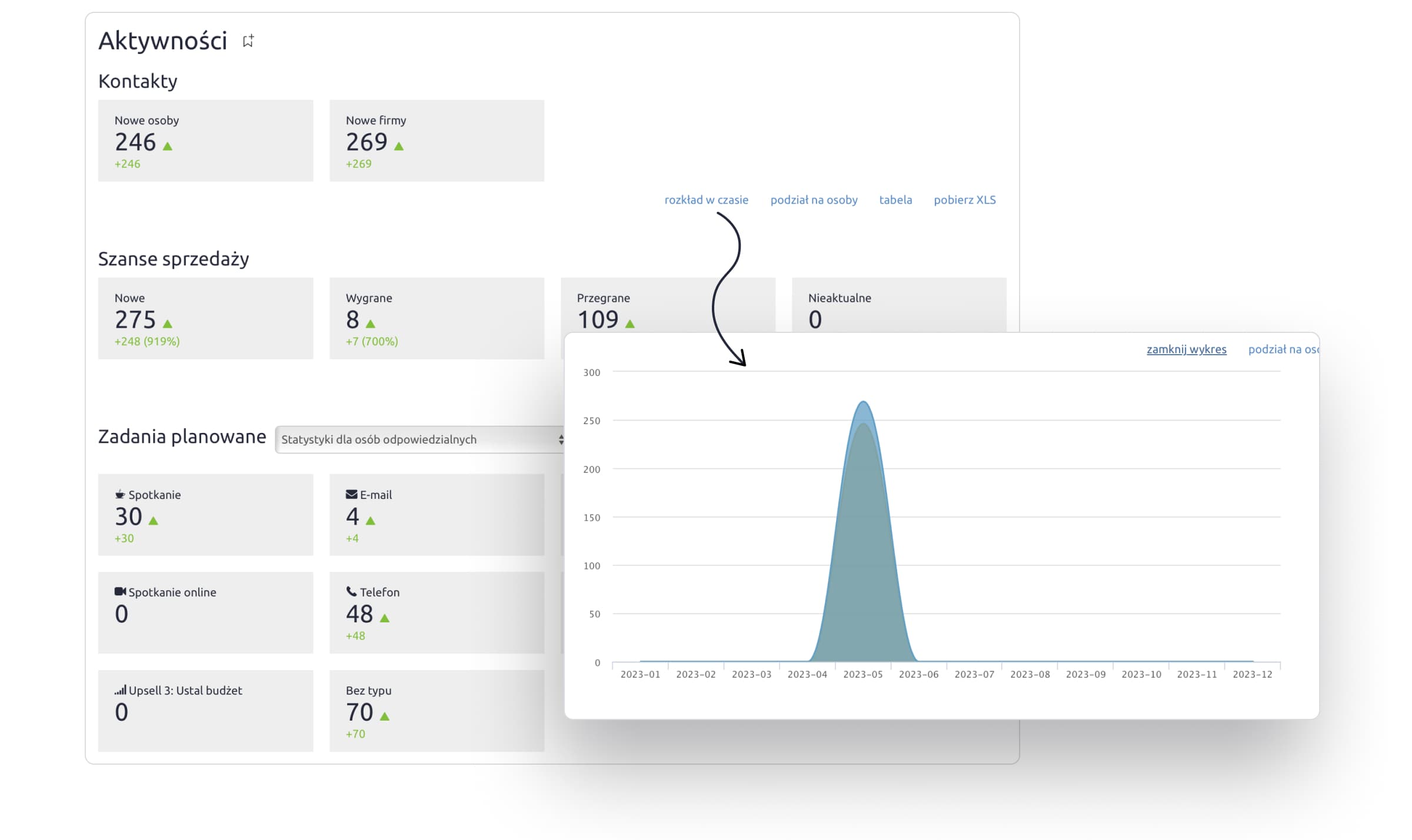Click the envelope icon for E-mail
1412x840 pixels.
[x=352, y=494]
